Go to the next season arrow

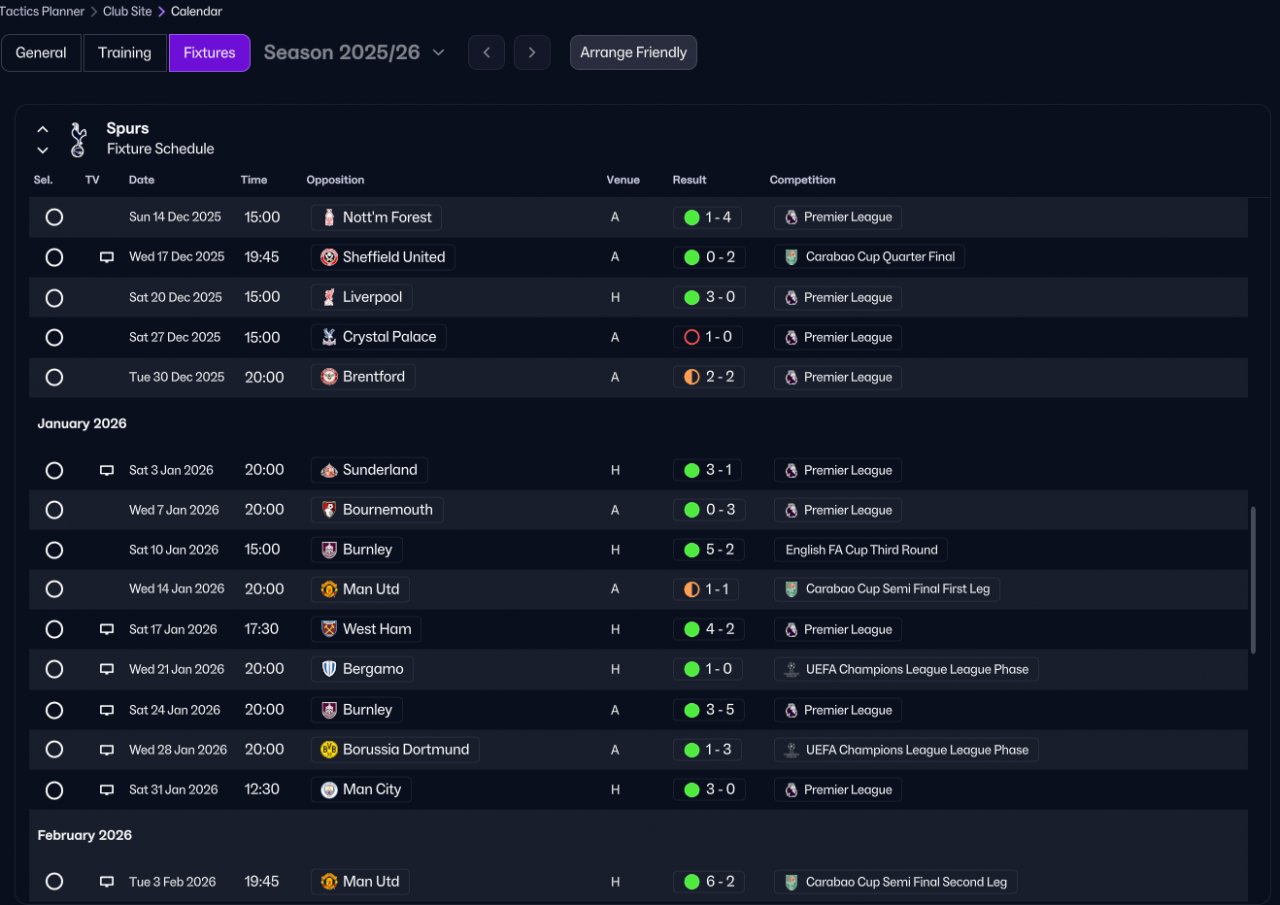(532, 53)
